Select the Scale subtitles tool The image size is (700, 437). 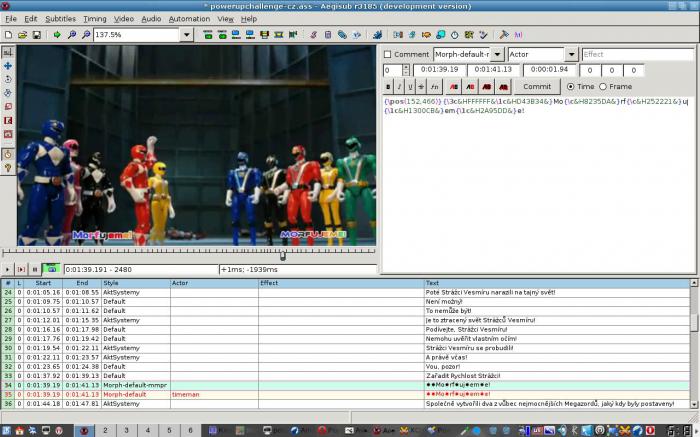click(8, 106)
